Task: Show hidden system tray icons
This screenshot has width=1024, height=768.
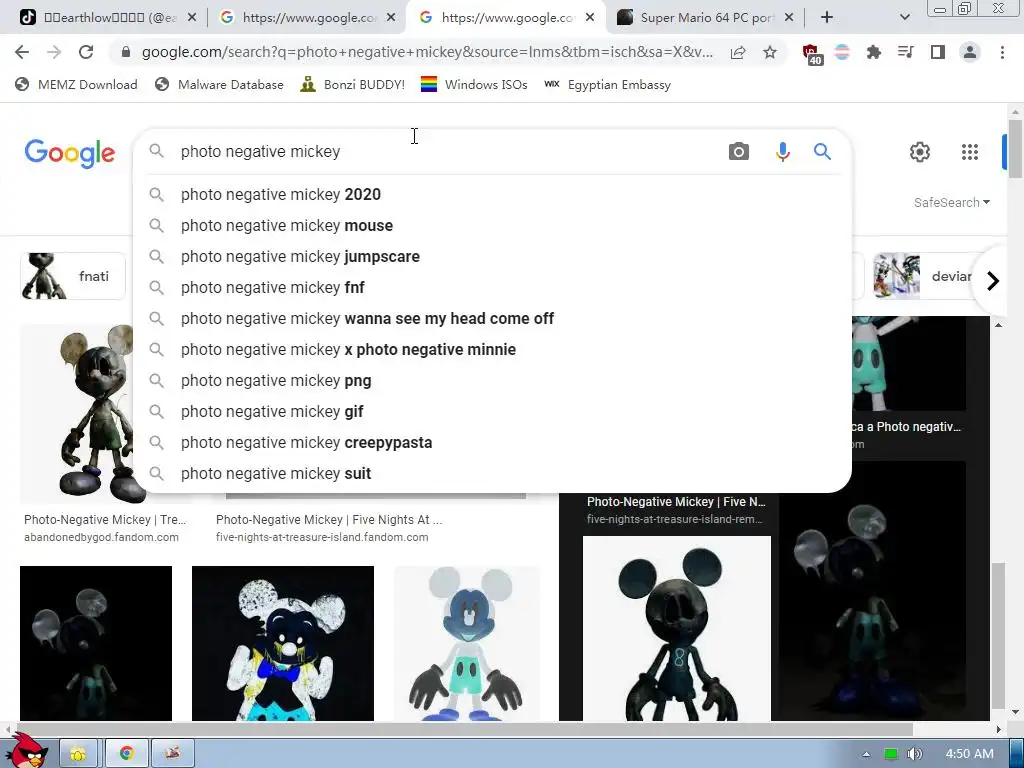Action: pyautogui.click(x=866, y=754)
